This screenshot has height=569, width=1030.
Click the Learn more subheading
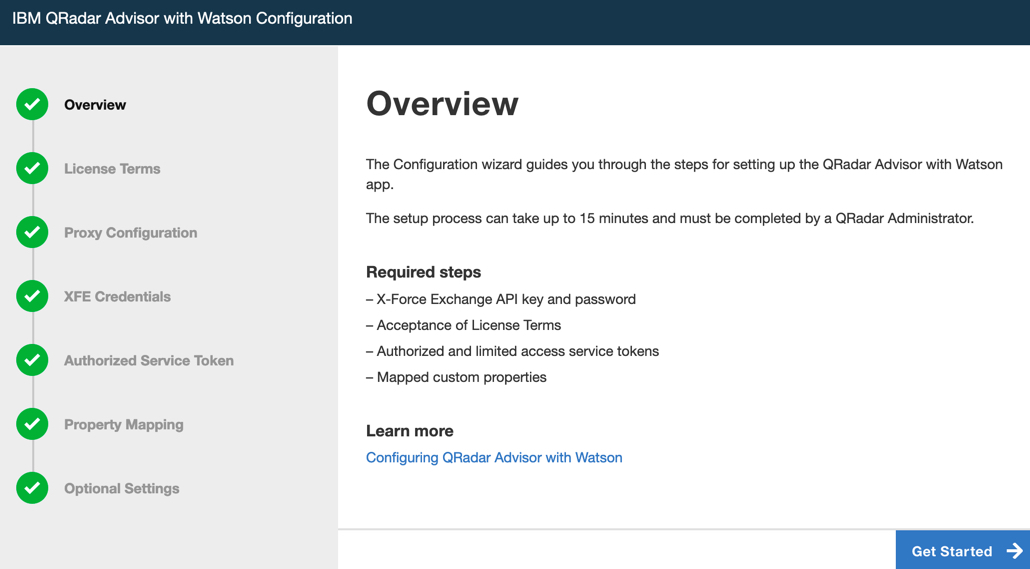pyautogui.click(x=410, y=431)
